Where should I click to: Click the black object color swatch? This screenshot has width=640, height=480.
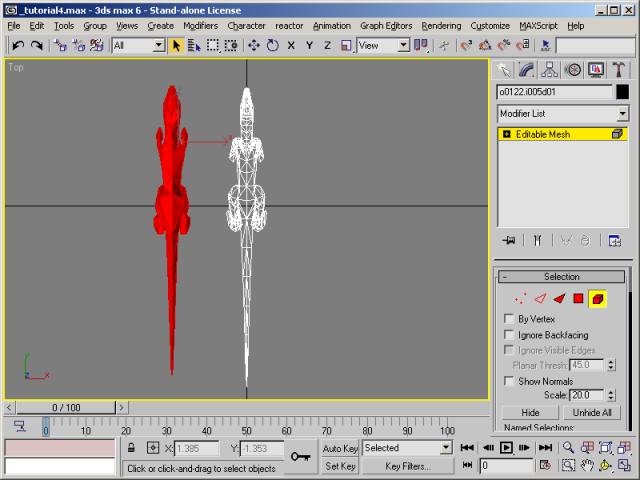[622, 92]
